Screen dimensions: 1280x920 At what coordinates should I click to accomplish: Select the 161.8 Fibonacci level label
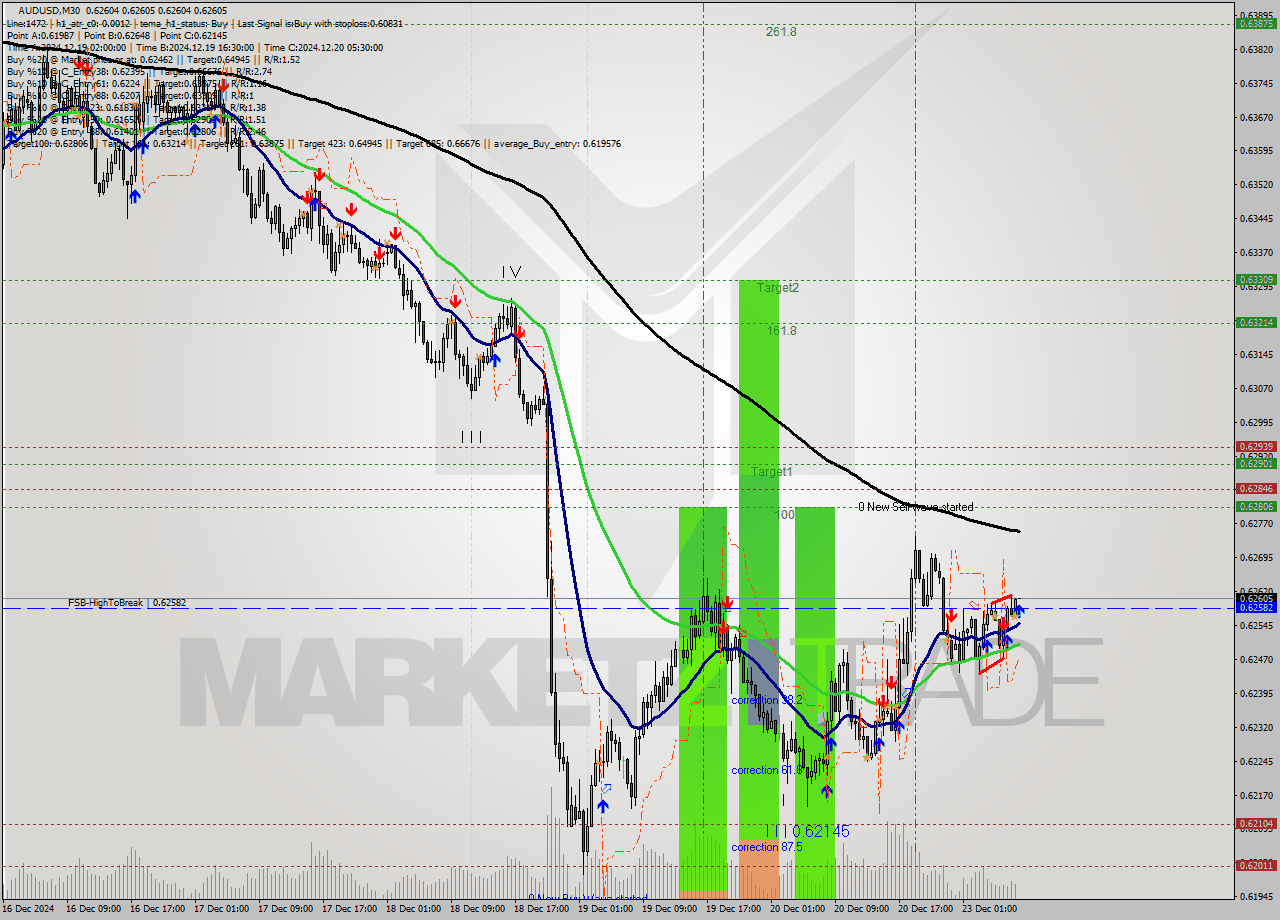pos(781,331)
